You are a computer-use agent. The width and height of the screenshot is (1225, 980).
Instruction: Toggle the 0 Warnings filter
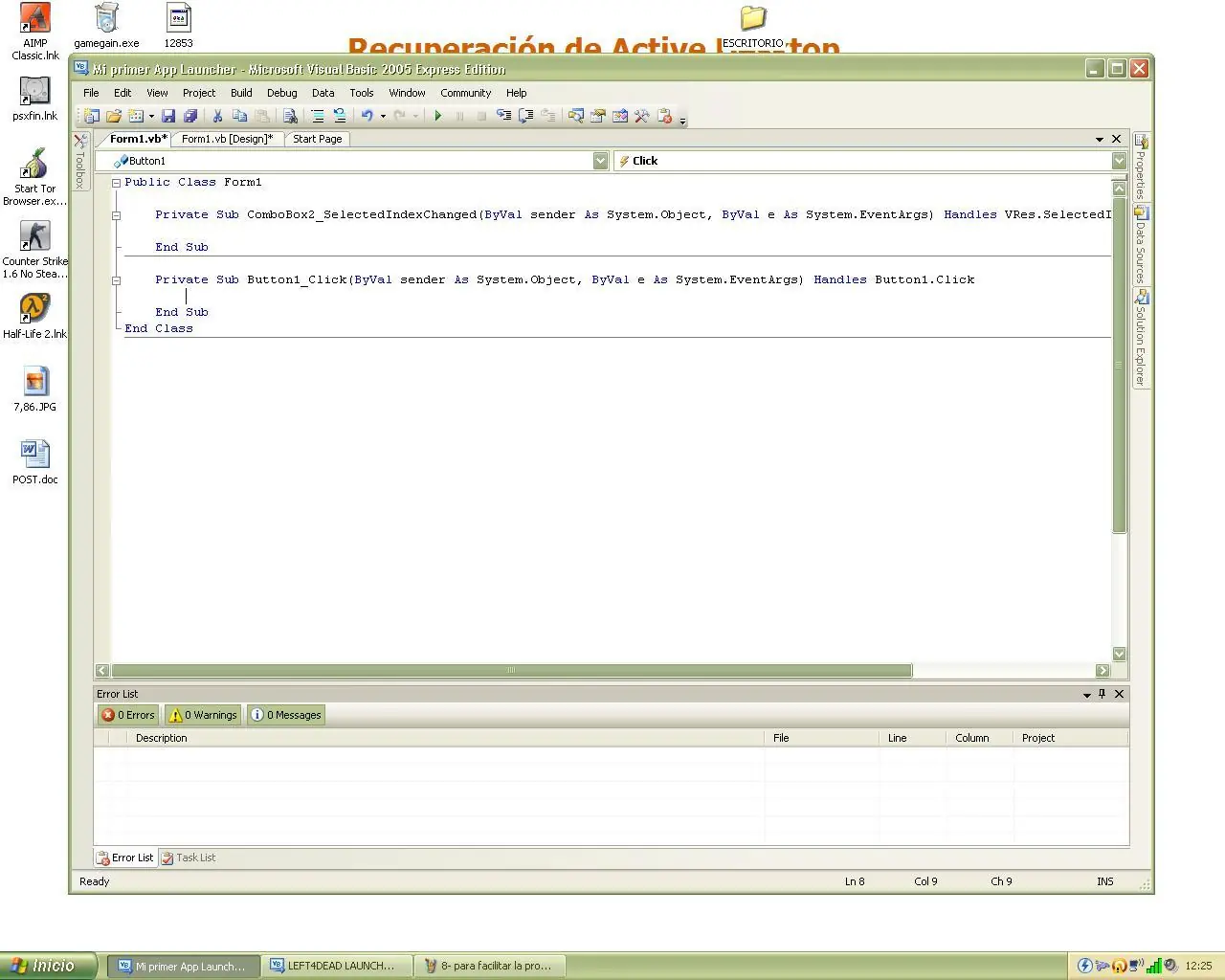[x=202, y=715]
